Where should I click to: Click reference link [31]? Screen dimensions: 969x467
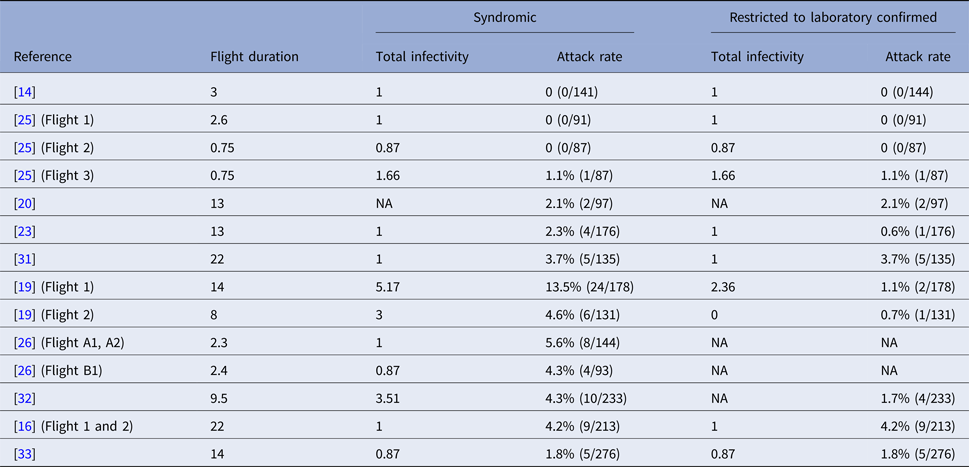pos(23,259)
